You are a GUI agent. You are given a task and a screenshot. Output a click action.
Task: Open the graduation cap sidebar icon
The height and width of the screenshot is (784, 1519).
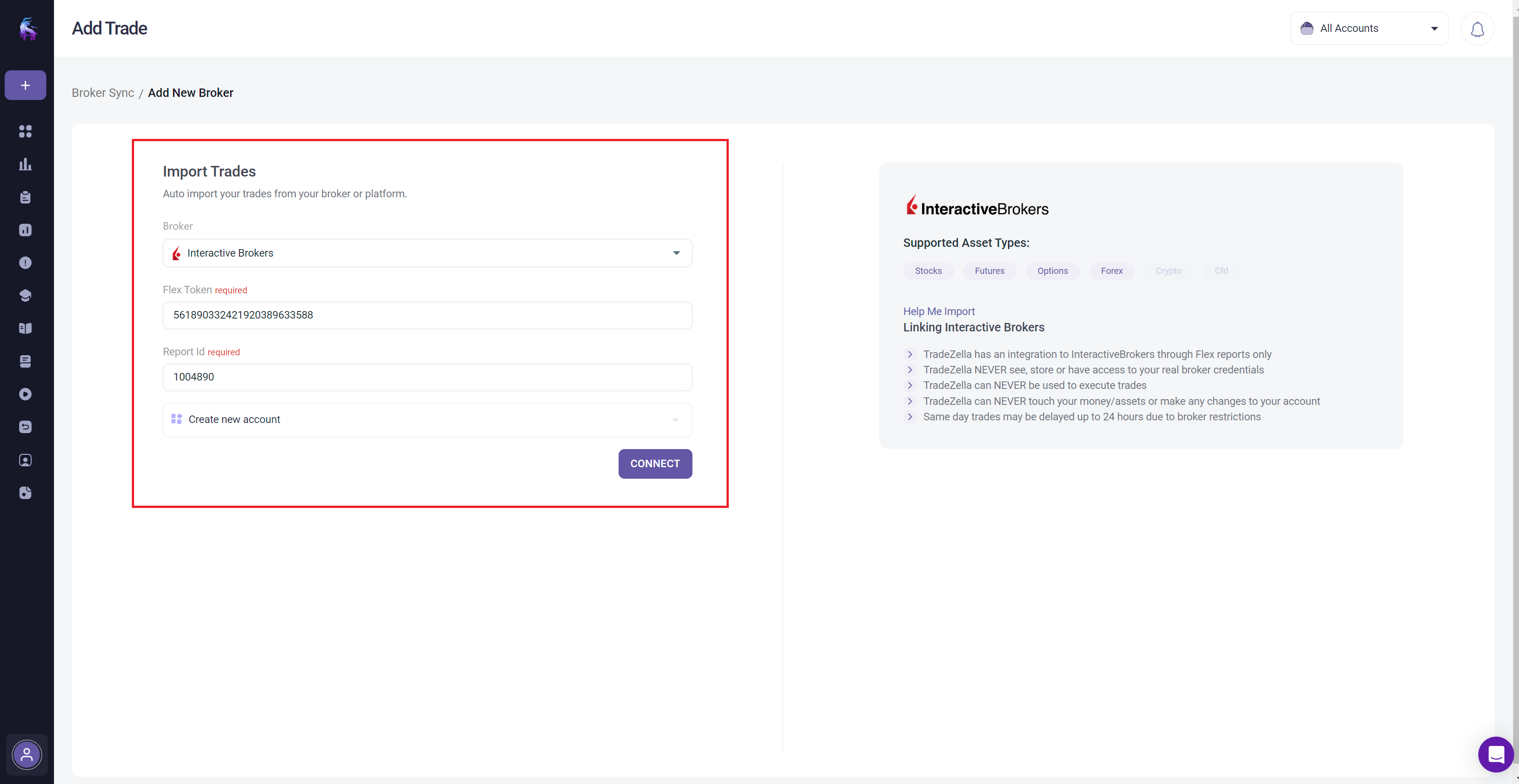pos(25,296)
